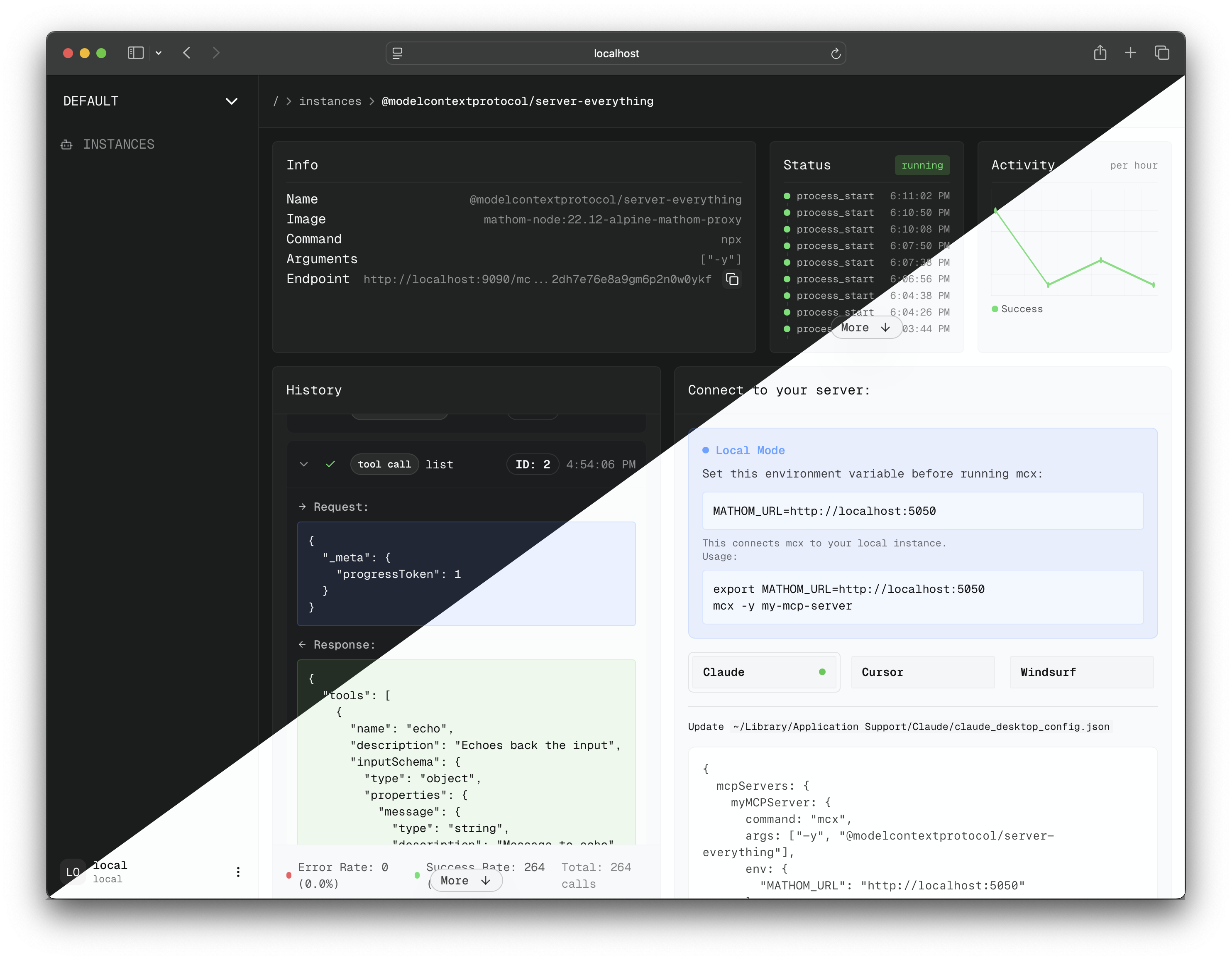Click the process_start 6:10:08 PM entry

(x=866, y=230)
